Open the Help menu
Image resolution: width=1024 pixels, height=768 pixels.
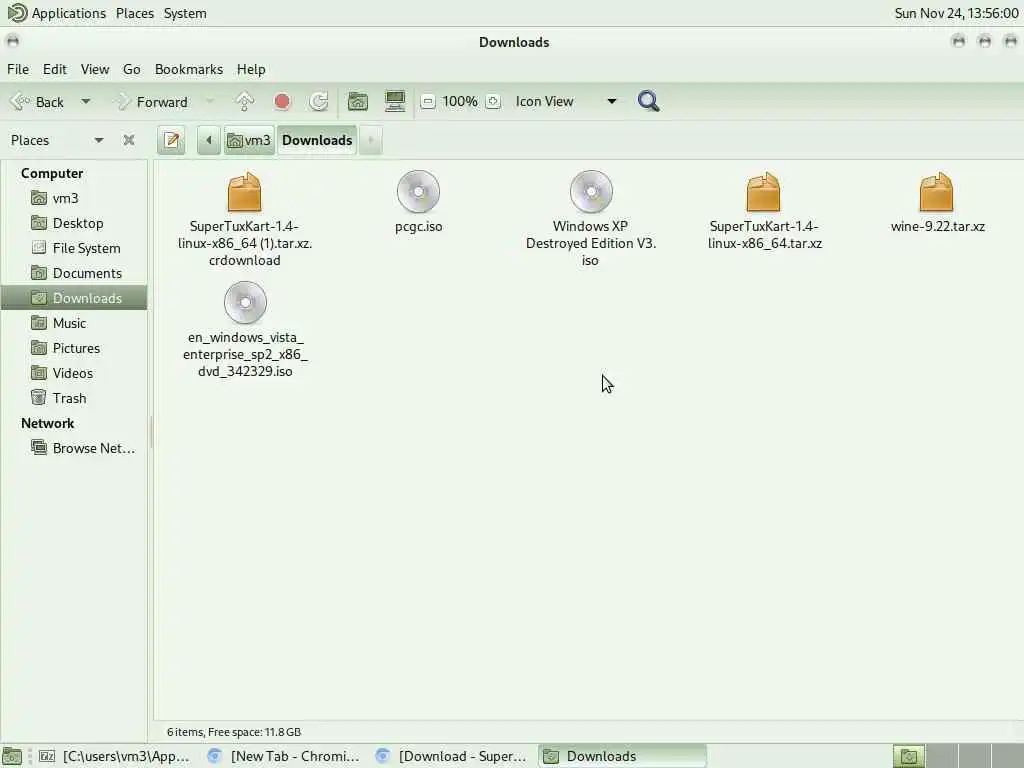coord(251,69)
